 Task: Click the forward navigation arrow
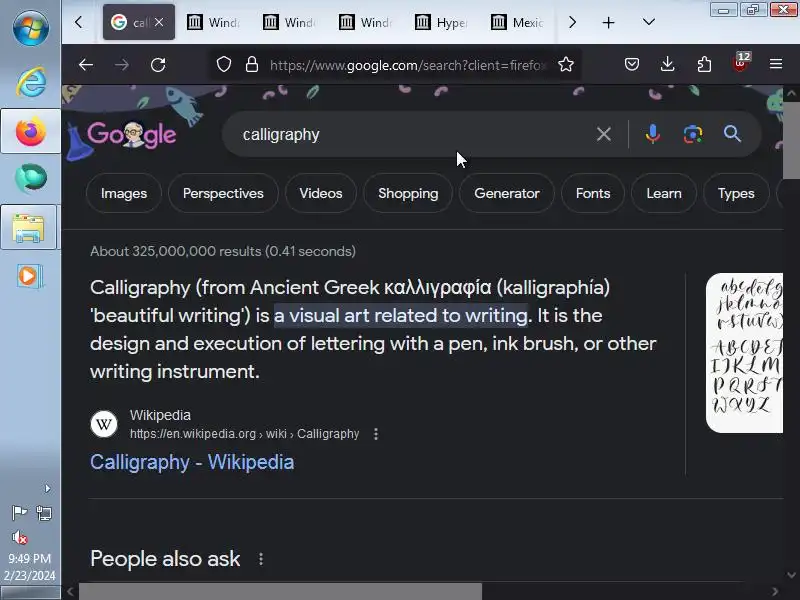pyautogui.click(x=121, y=65)
